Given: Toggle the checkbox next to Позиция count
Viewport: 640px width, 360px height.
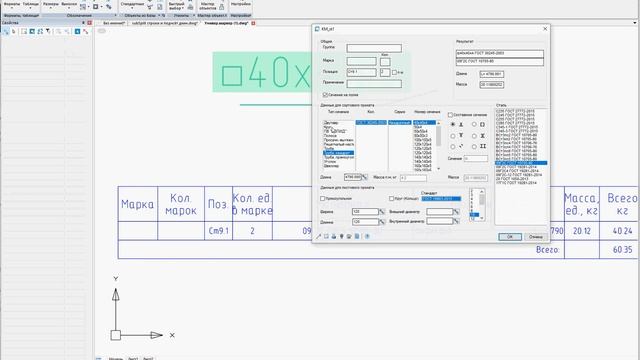Looking at the screenshot, I should coord(394,72).
